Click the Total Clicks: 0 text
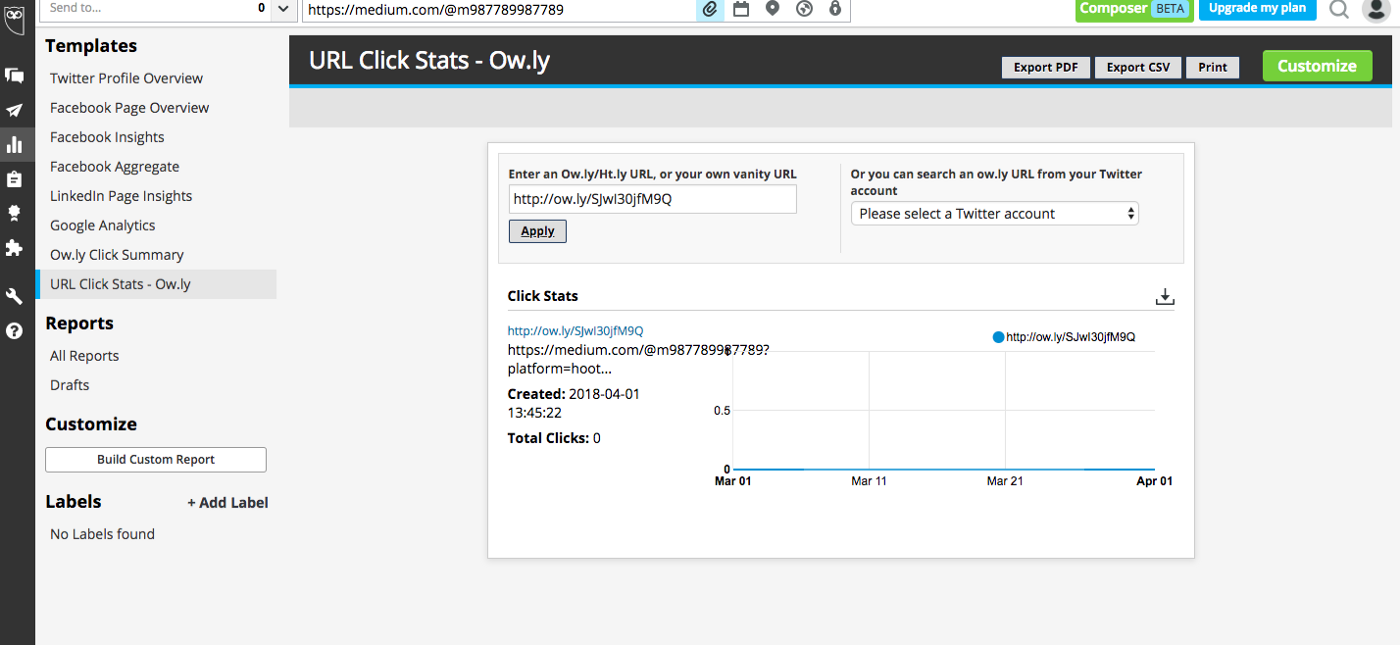Screen dimensions: 1400x645 click(x=554, y=438)
